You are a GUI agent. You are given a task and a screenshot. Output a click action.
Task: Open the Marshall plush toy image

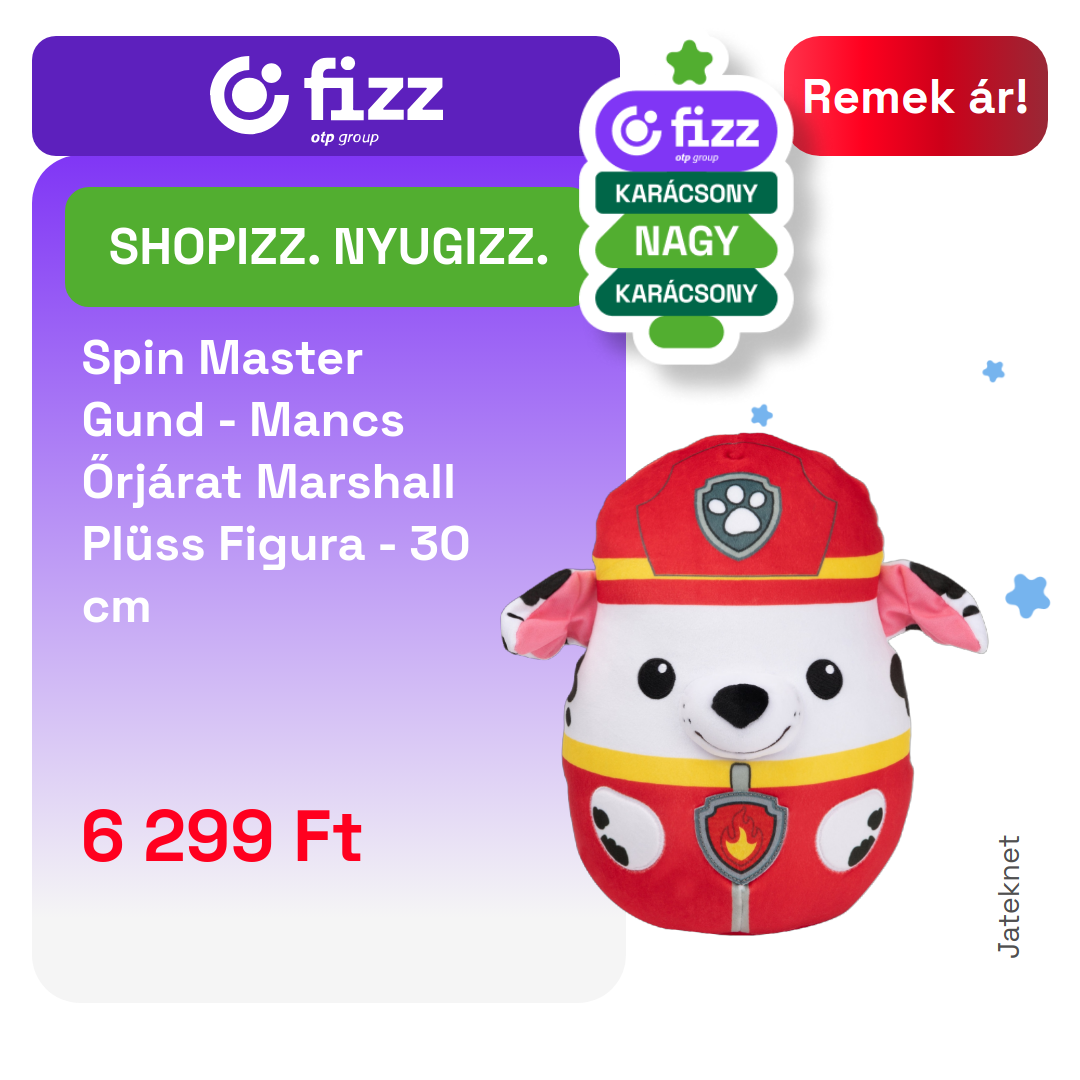[744, 684]
